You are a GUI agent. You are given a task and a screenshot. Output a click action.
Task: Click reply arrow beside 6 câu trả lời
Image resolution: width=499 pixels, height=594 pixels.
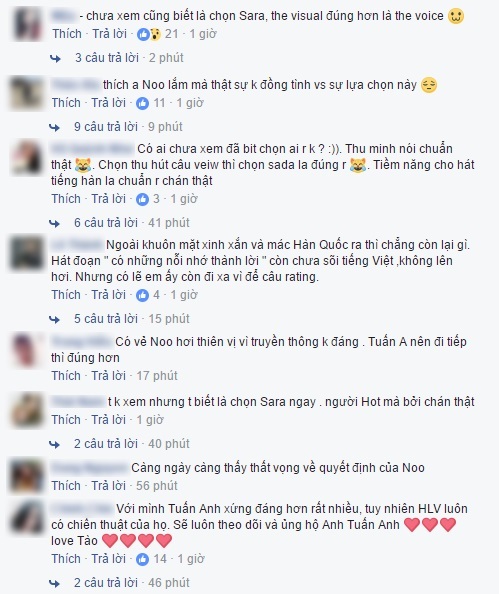pyautogui.click(x=55, y=223)
